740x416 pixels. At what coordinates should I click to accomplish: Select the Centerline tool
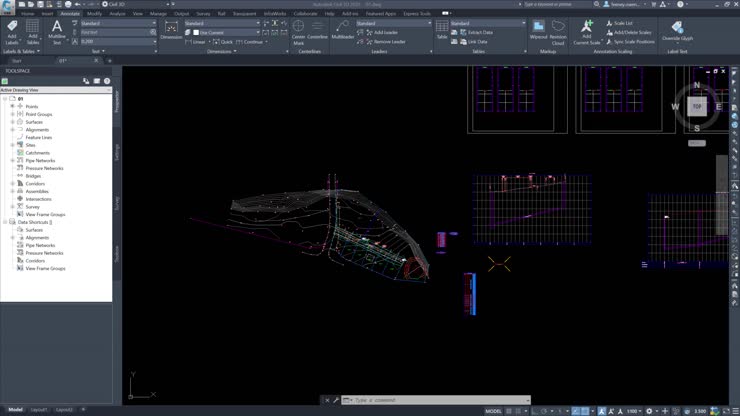pyautogui.click(x=317, y=30)
